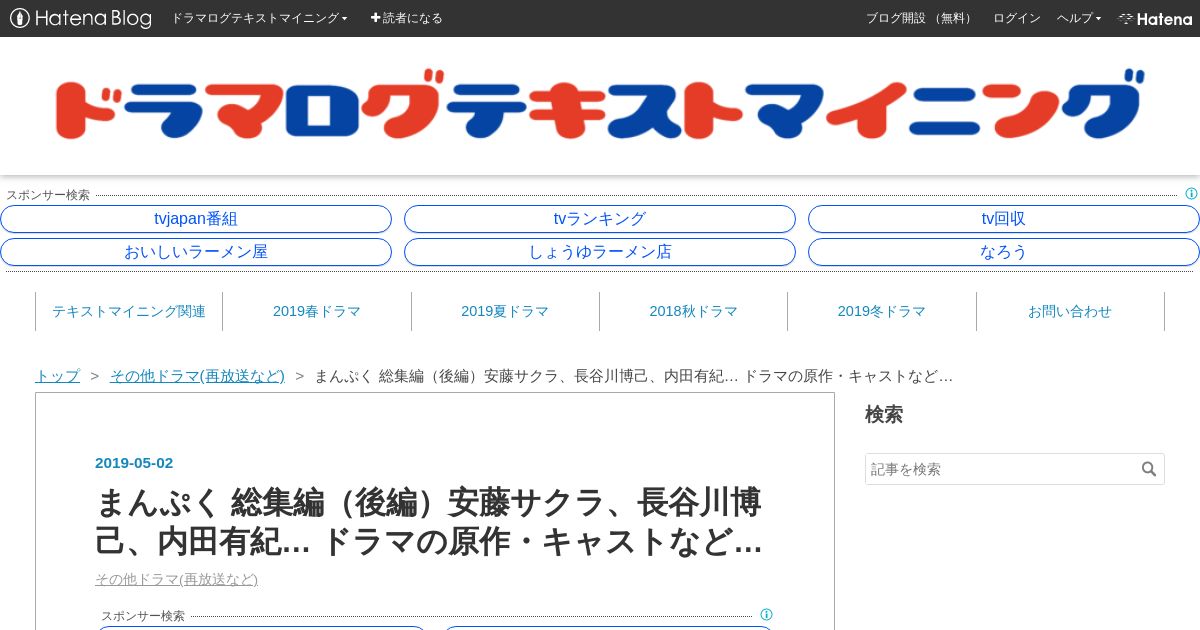Click the ad info icon beside top スポンサー検索
The image size is (1200, 630).
[x=1191, y=194]
